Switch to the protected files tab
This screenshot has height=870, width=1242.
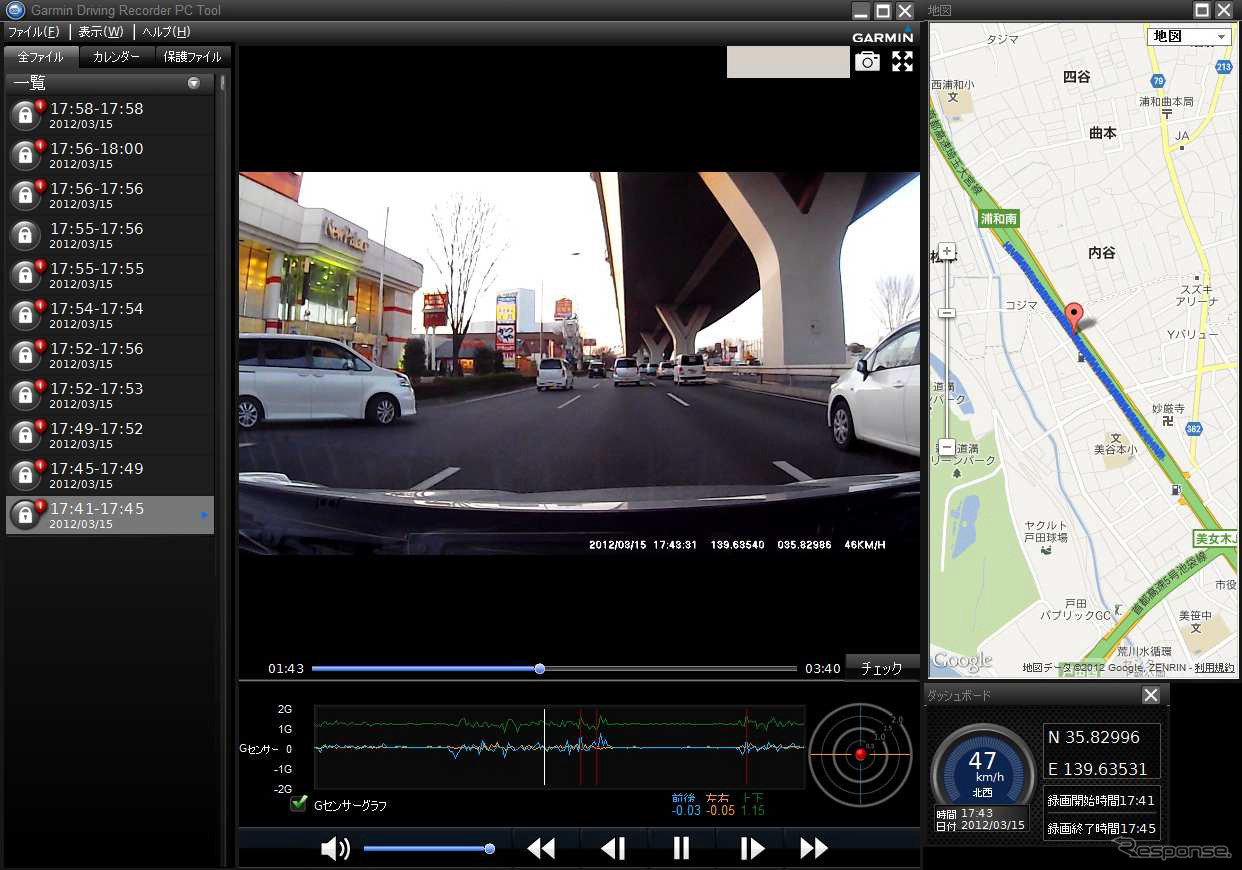coord(192,57)
